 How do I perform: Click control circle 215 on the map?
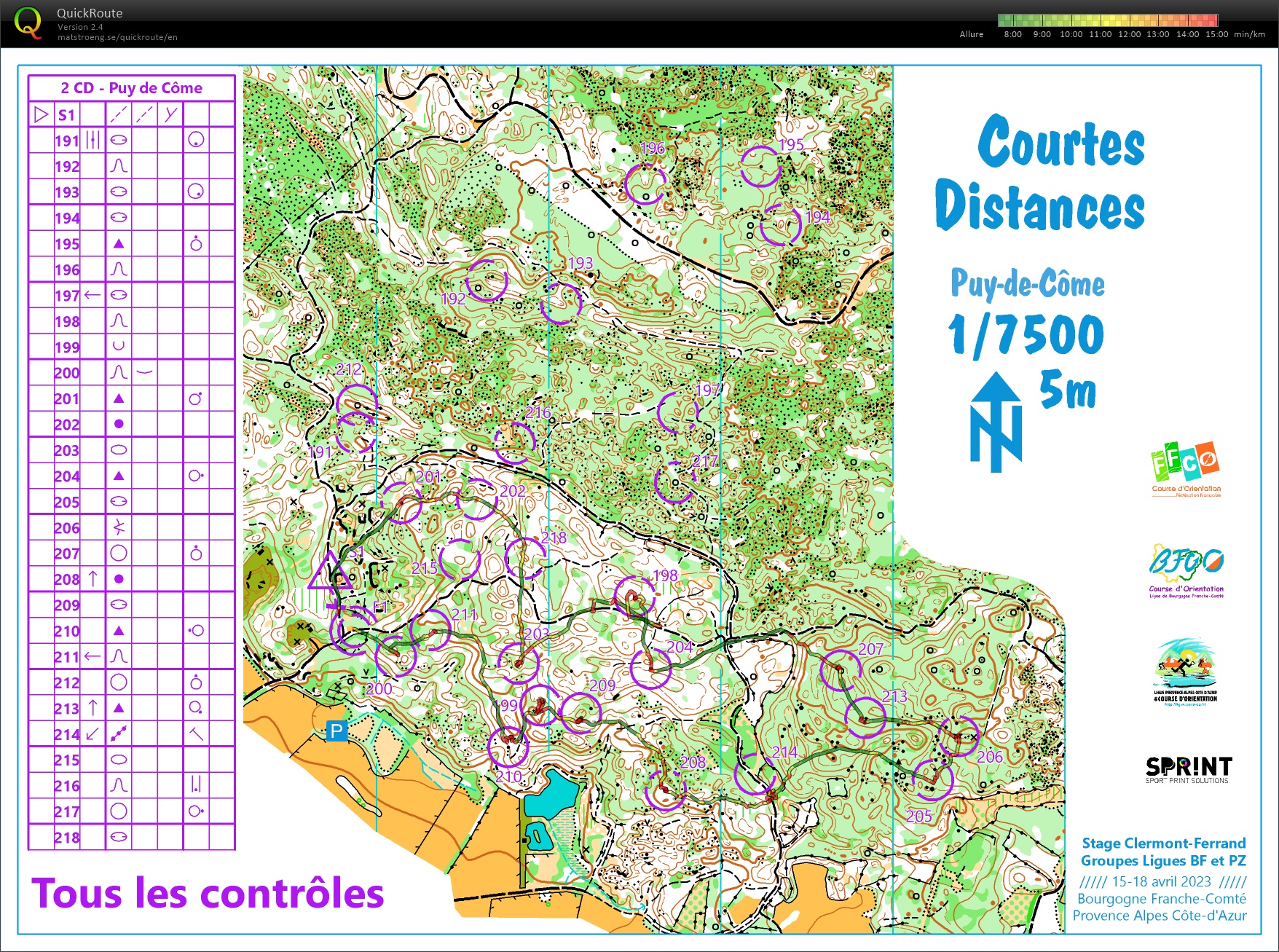(x=460, y=560)
